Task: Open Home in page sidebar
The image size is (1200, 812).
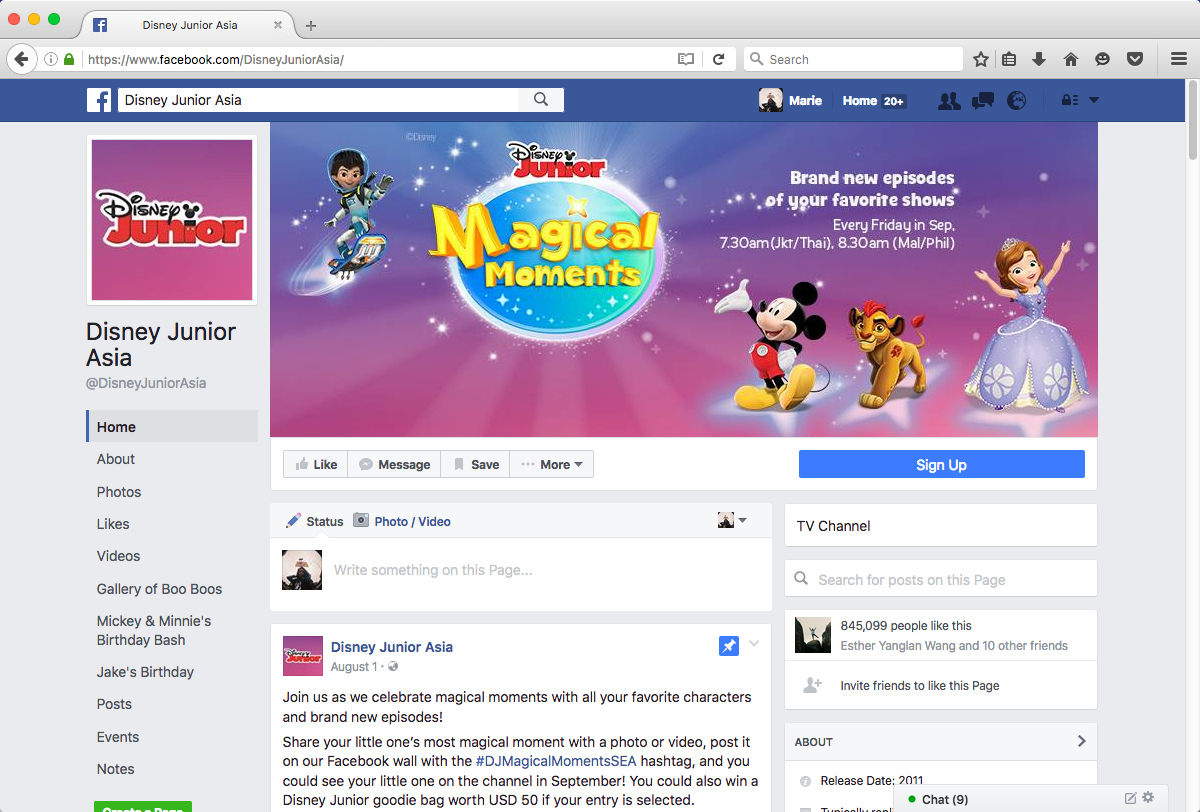Action: (x=172, y=426)
